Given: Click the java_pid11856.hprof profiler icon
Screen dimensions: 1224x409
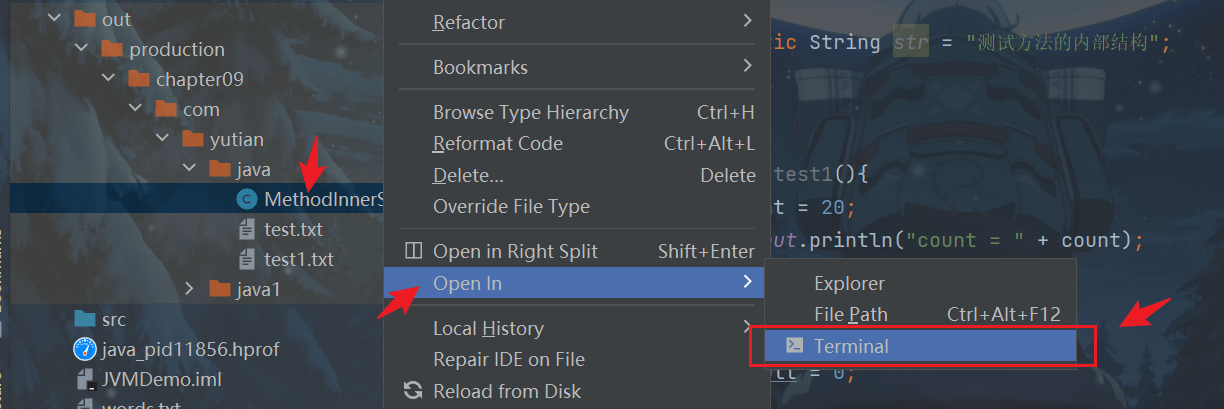Looking at the screenshot, I should [x=84, y=350].
